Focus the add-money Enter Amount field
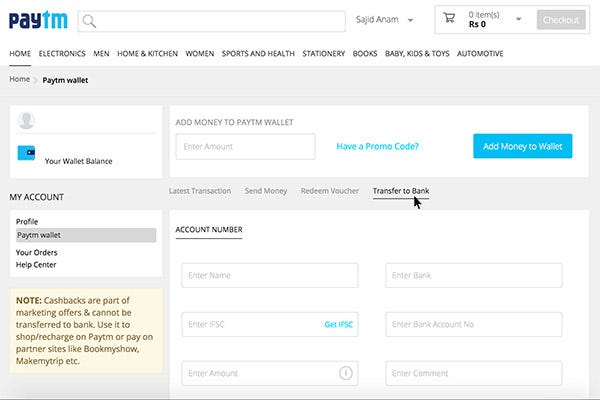Viewport: 600px width, 400px height. (245, 147)
